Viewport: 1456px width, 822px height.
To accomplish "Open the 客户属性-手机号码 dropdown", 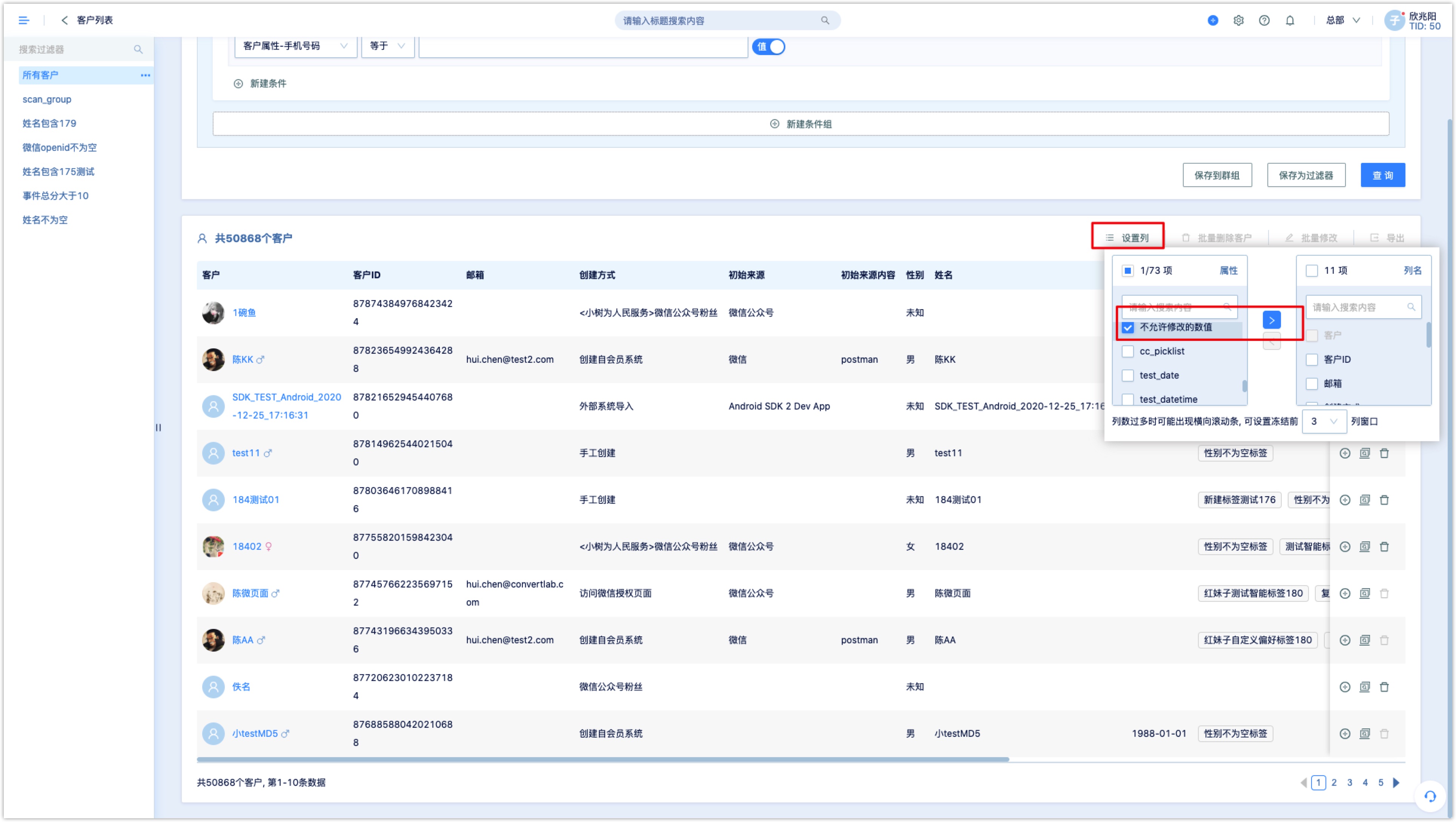I will pyautogui.click(x=296, y=46).
